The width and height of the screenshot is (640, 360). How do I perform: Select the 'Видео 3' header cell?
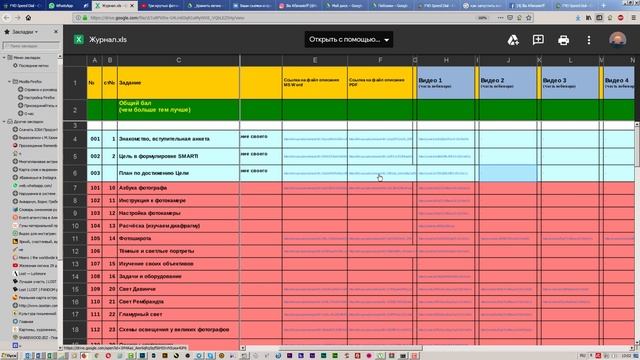(570, 82)
